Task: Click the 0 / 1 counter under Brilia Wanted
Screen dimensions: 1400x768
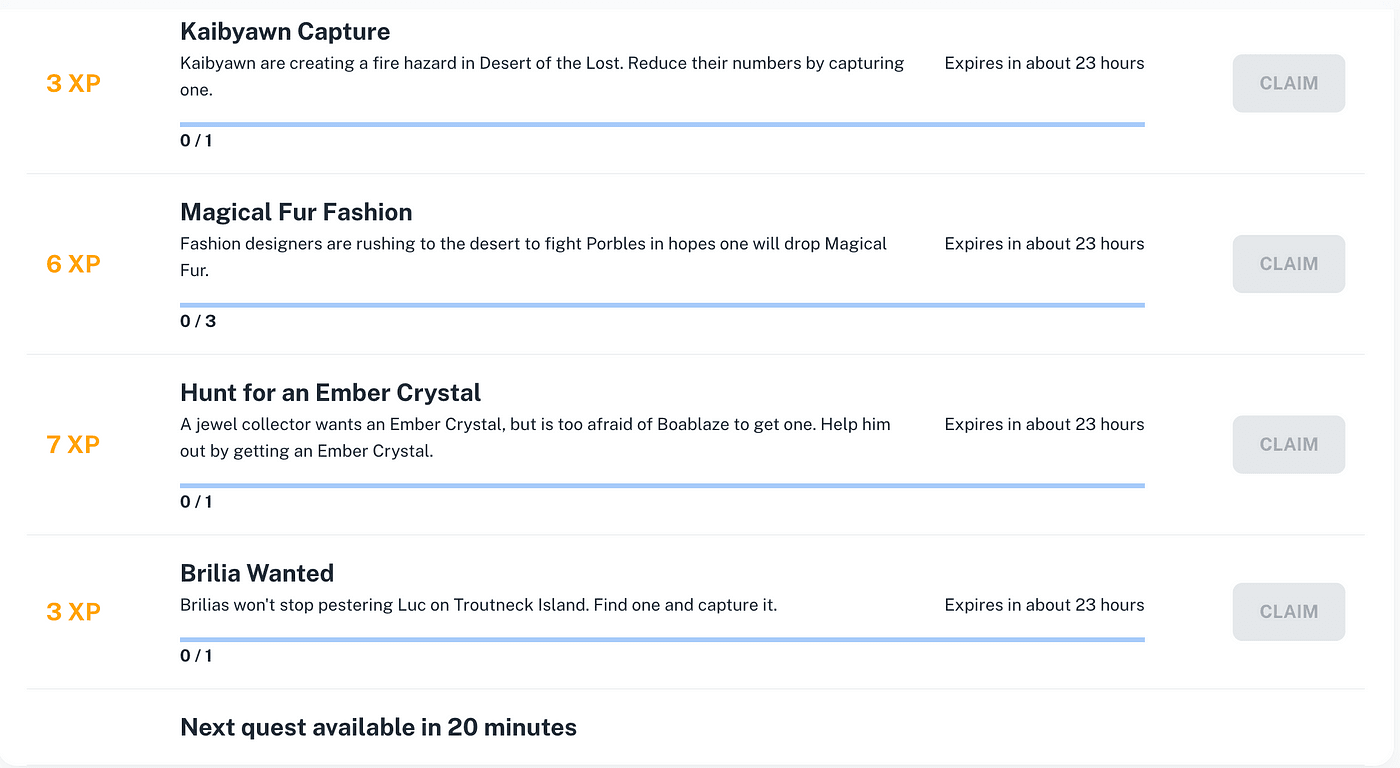Action: tap(196, 655)
